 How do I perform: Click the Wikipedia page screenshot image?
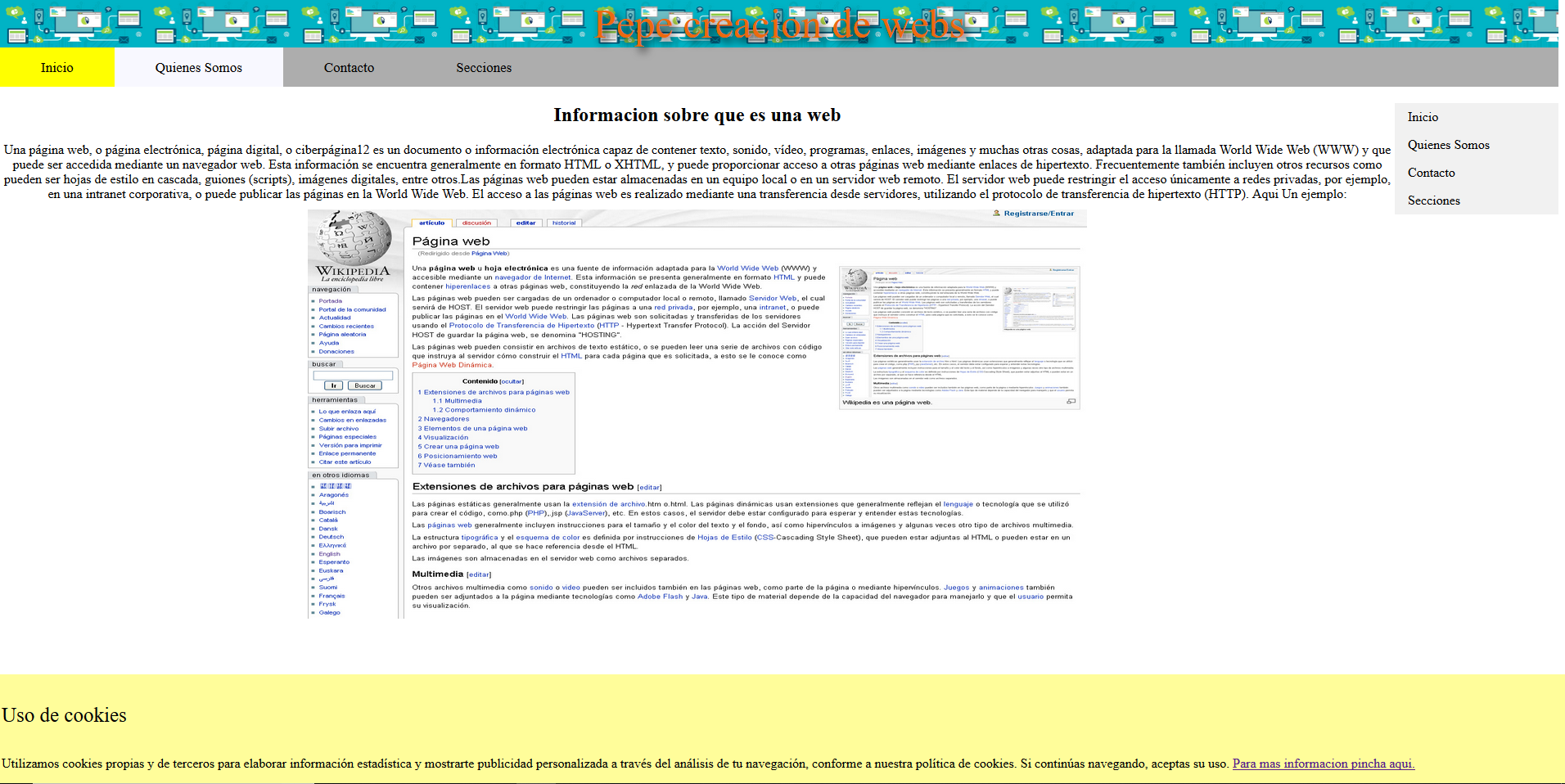pyautogui.click(x=697, y=414)
